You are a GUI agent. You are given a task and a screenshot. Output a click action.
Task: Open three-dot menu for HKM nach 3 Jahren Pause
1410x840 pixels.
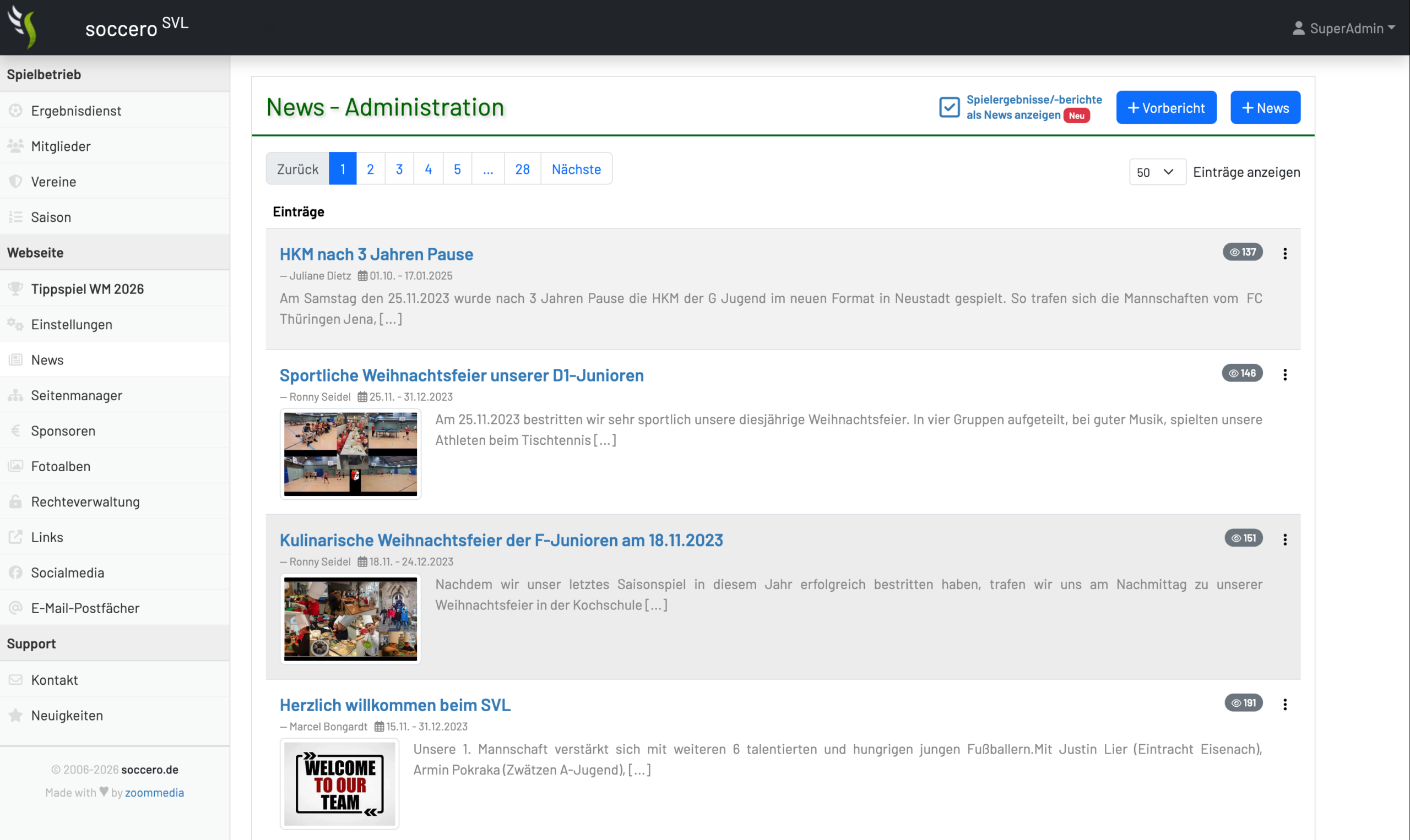click(x=1285, y=253)
